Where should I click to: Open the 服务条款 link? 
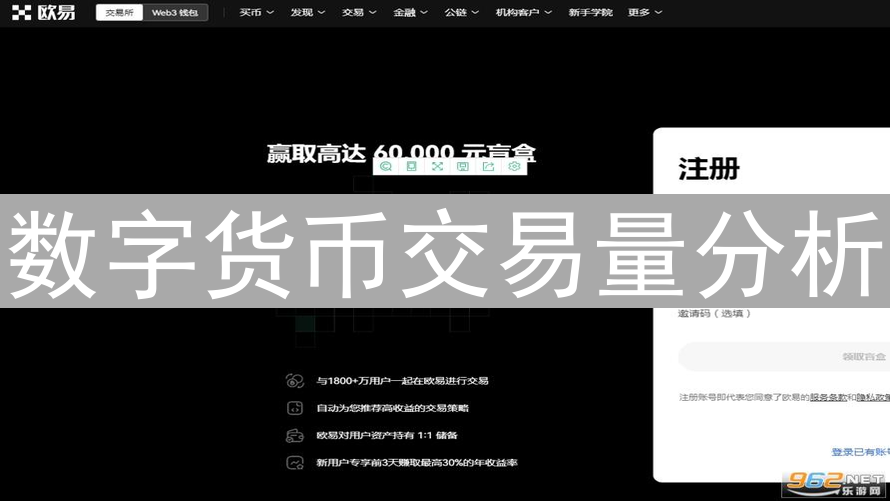(x=828, y=397)
